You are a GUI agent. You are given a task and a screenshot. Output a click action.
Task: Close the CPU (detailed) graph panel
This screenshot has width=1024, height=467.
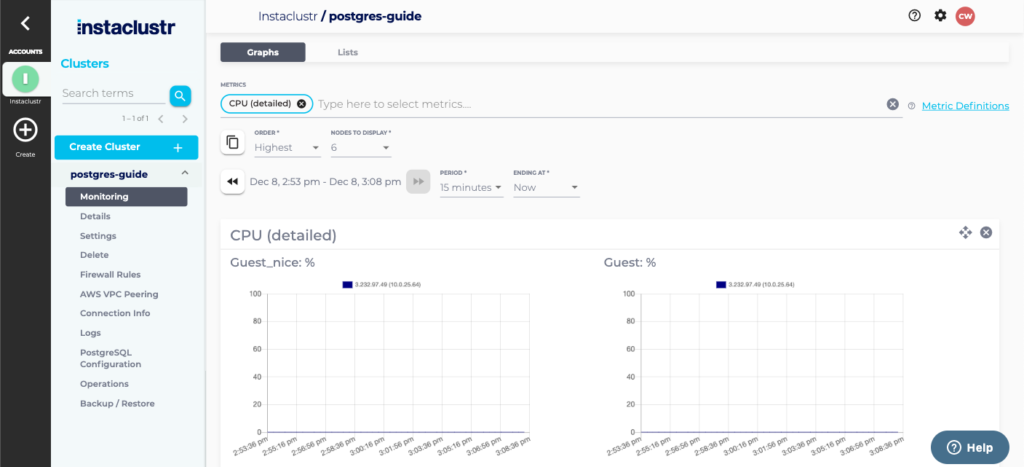(x=986, y=233)
